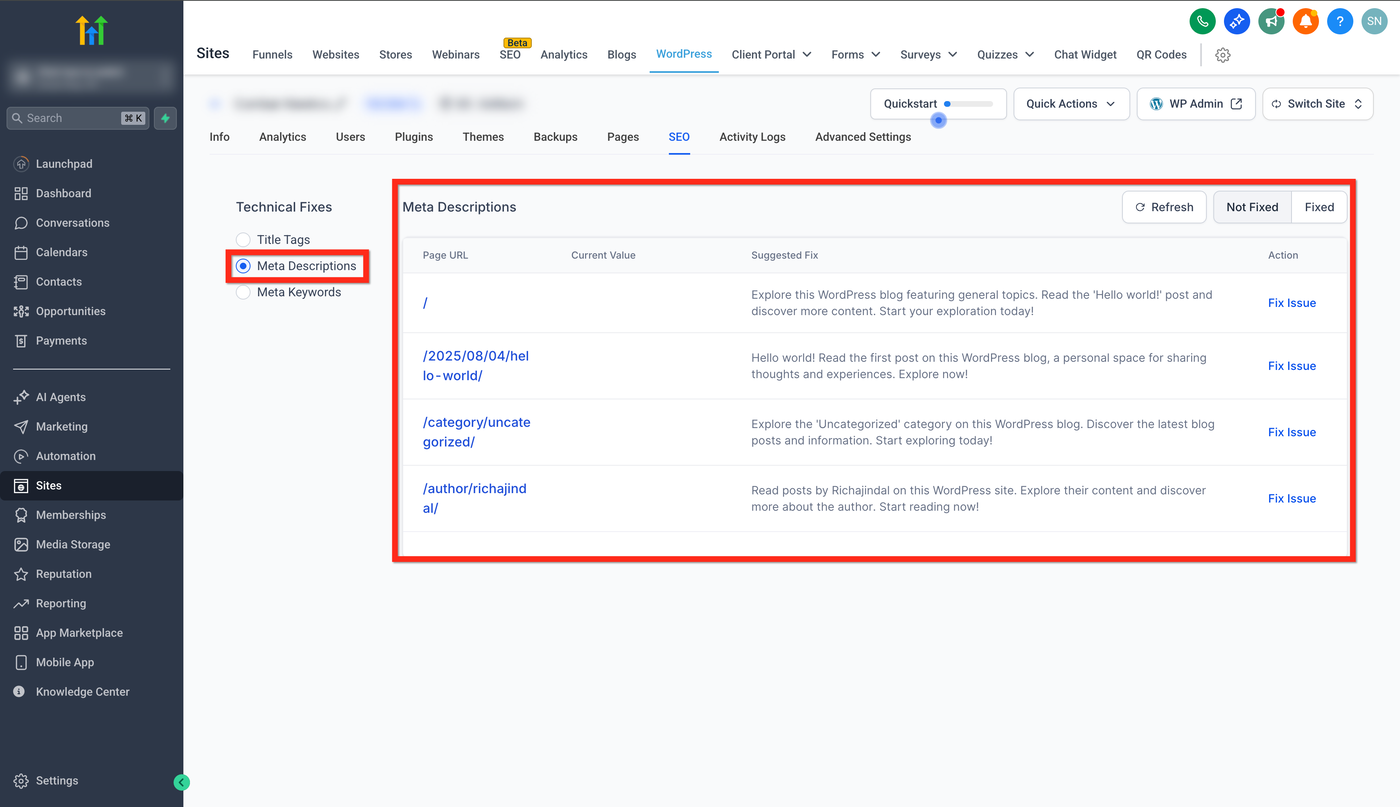Image resolution: width=1400 pixels, height=807 pixels.
Task: Click the Refresh button
Action: tap(1164, 207)
